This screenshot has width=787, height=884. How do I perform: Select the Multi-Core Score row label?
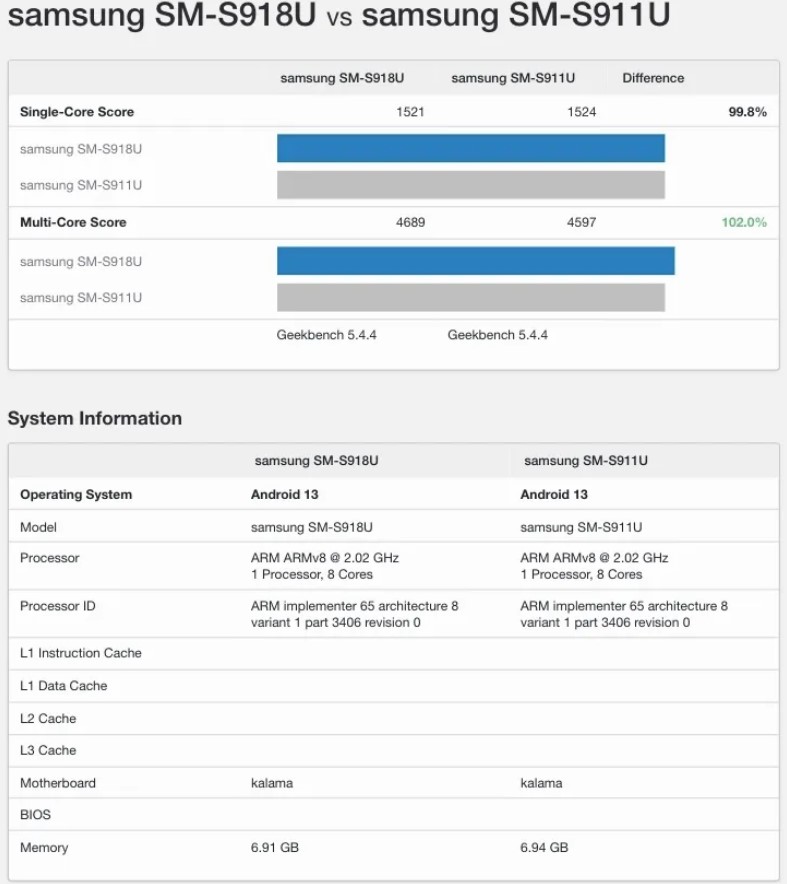point(73,222)
